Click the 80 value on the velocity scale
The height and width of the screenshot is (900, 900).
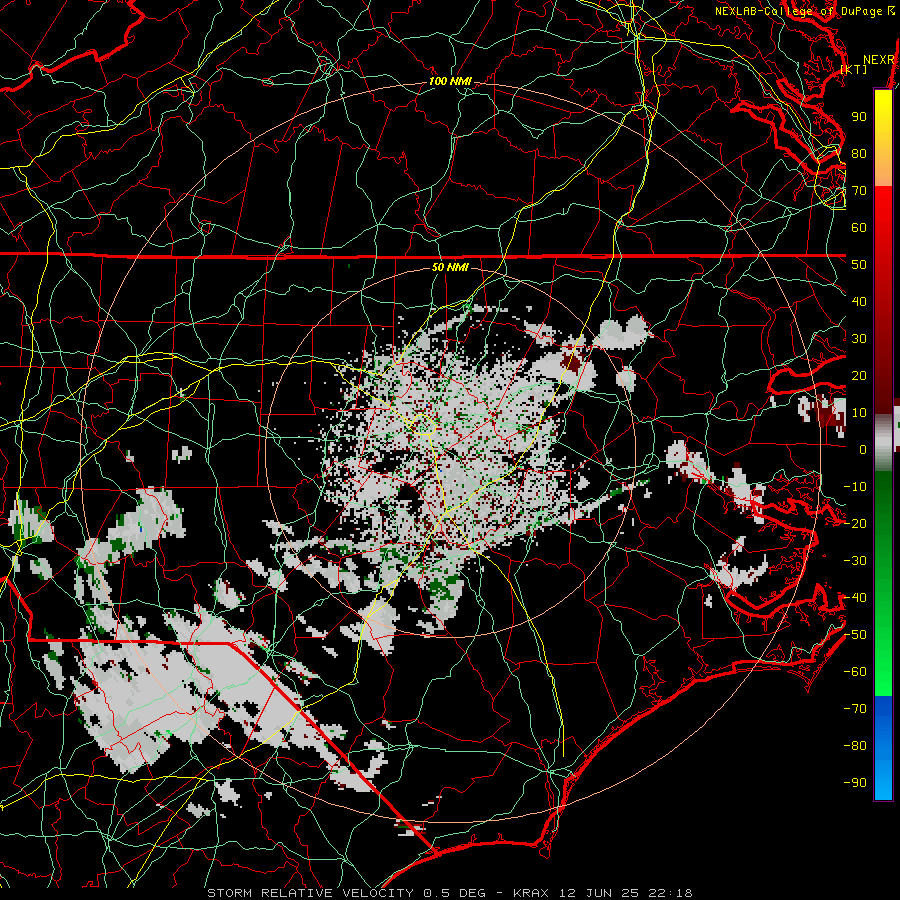(859, 153)
